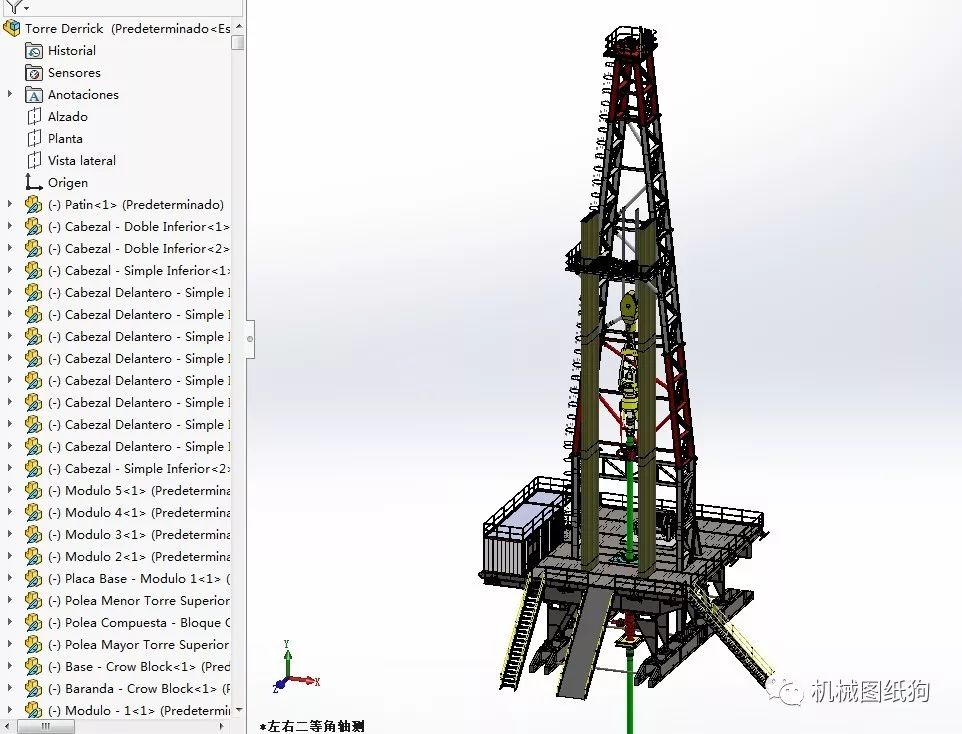Click the Modulo 5<1> part icon
Image resolution: width=962 pixels, height=734 pixels.
click(x=33, y=491)
